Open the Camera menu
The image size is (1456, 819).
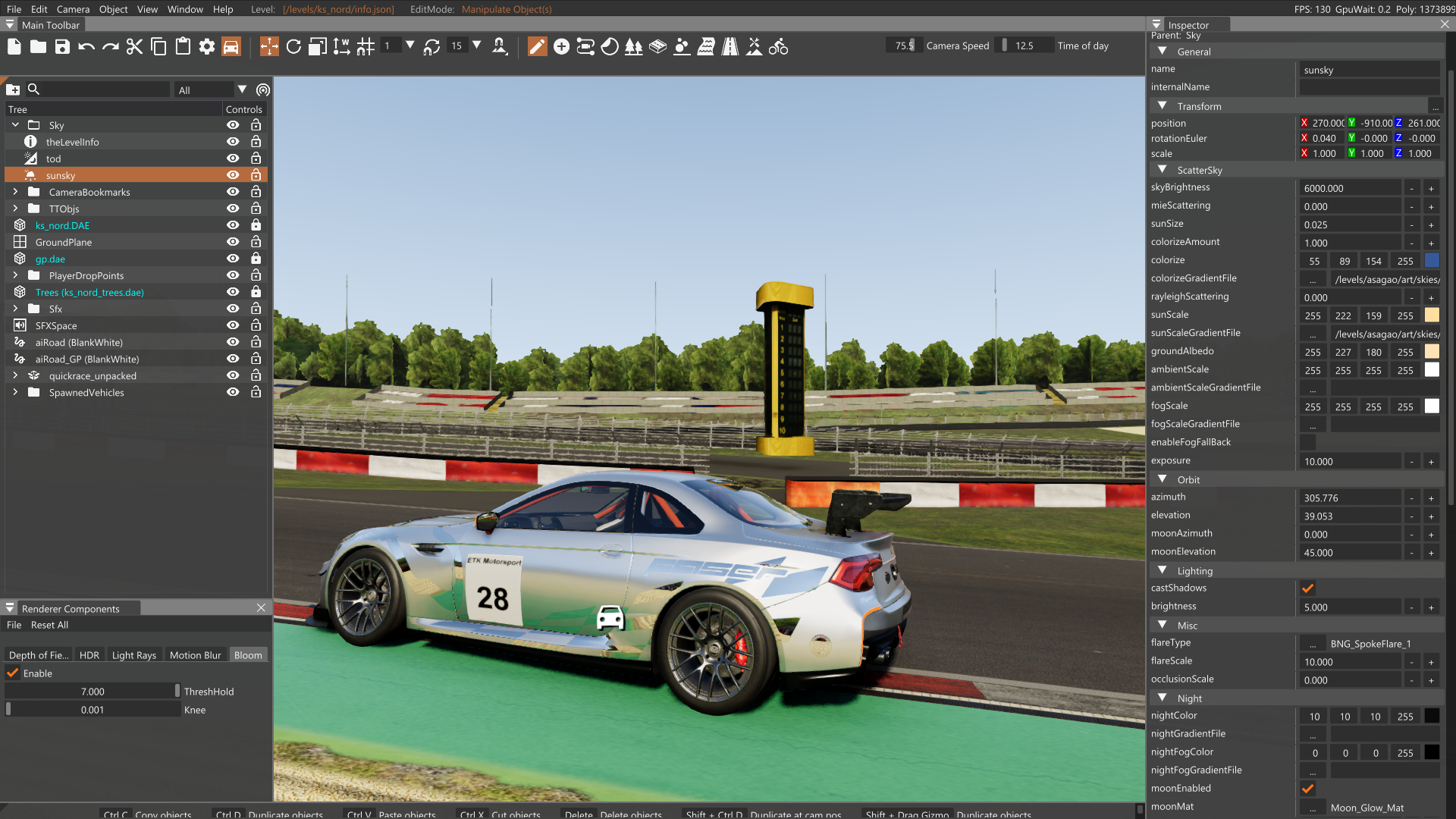73,9
